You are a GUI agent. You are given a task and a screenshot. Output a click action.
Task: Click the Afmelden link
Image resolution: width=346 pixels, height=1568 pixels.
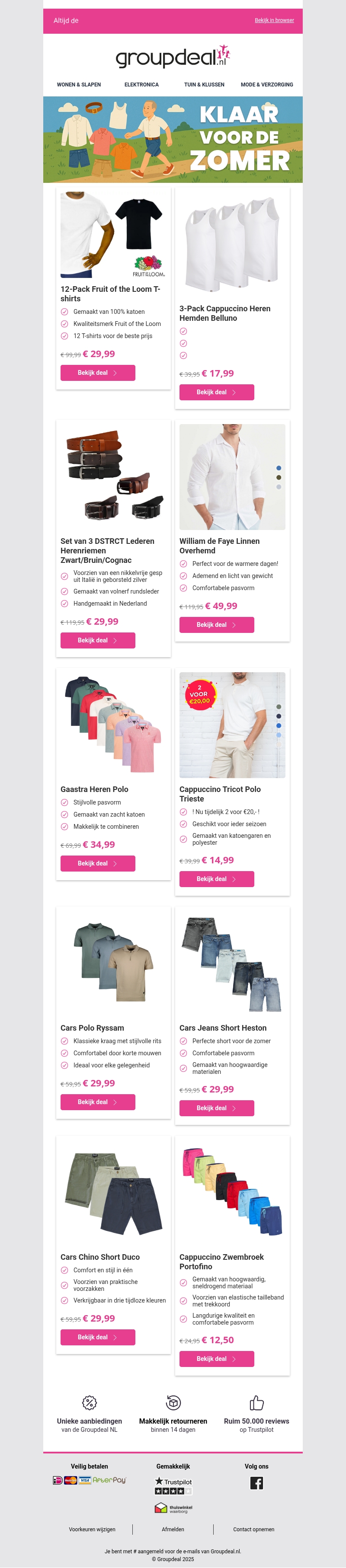coord(173,1529)
